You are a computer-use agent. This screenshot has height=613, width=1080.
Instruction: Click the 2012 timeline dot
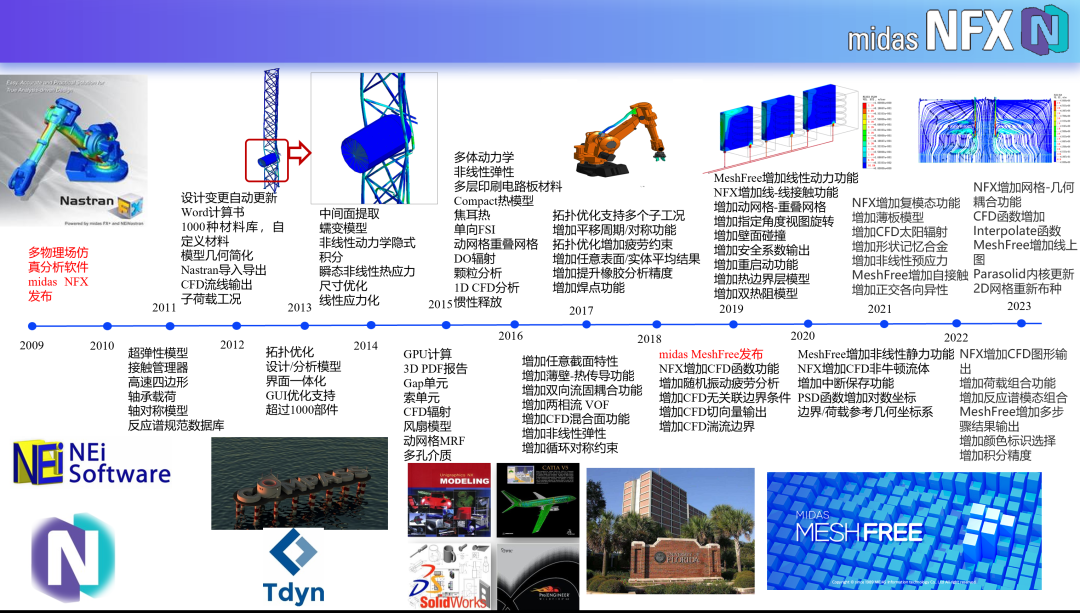(236, 326)
